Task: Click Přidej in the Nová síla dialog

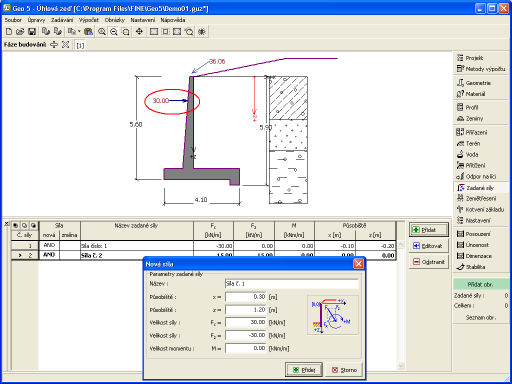Action: [x=304, y=370]
